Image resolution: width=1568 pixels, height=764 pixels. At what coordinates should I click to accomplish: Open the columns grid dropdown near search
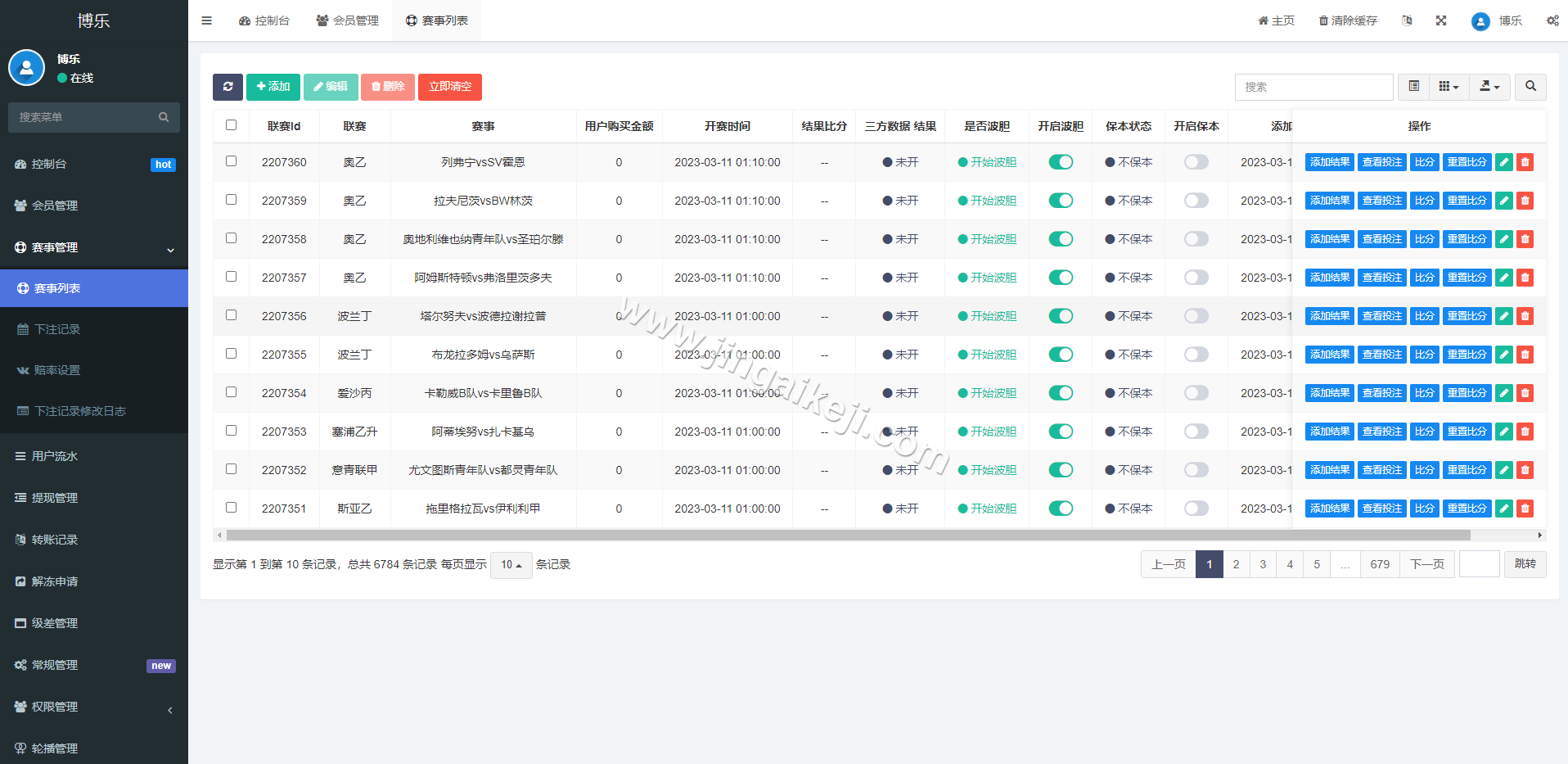1449,86
